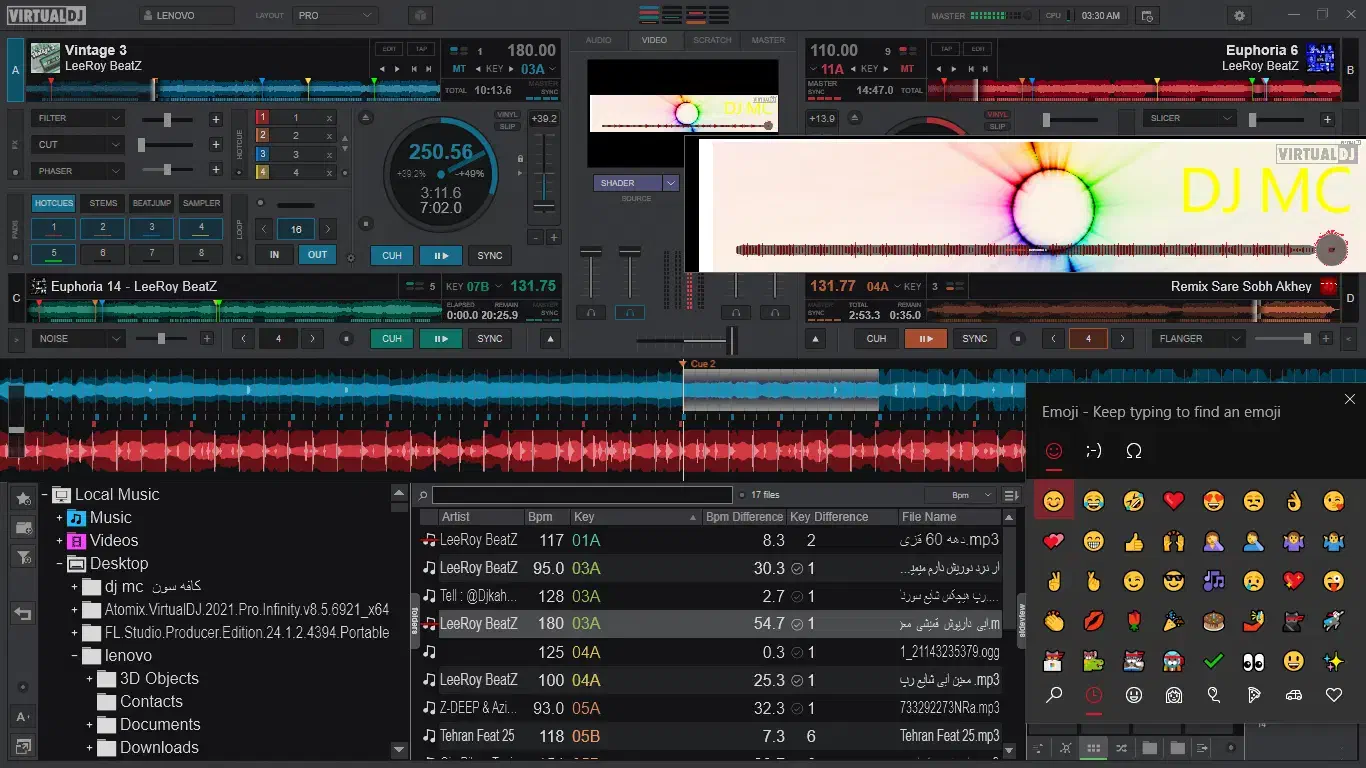This screenshot has height=768, width=1366.
Task: Click the file browser search field
Action: point(582,495)
